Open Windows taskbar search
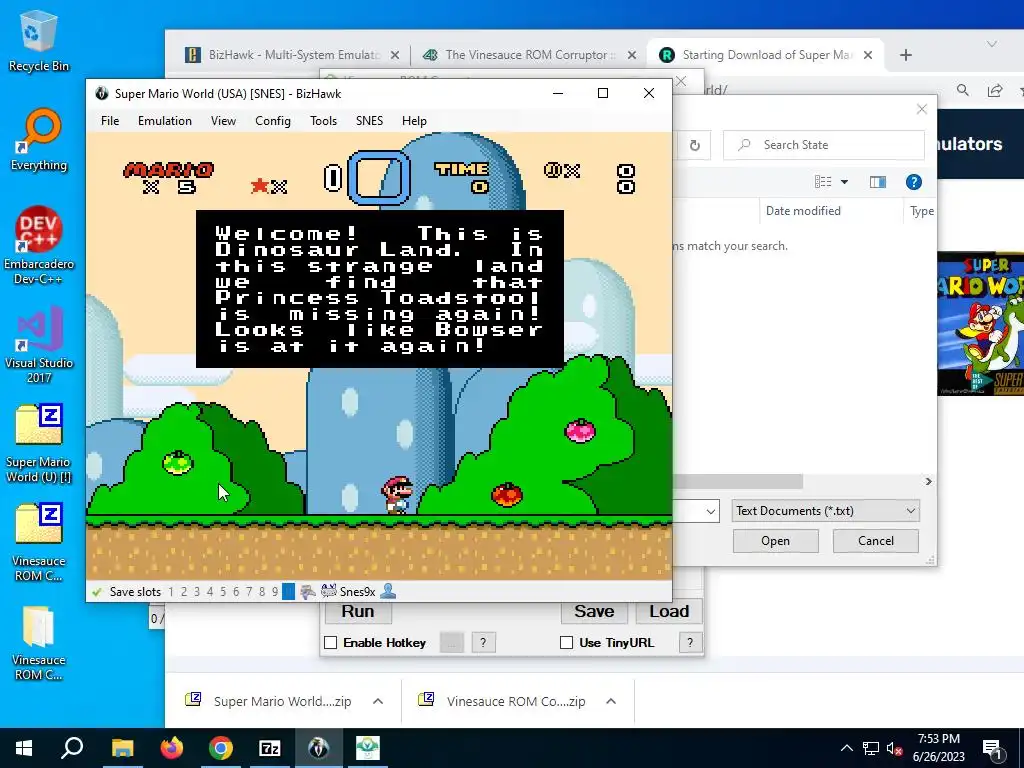1024x768 pixels. [72, 748]
